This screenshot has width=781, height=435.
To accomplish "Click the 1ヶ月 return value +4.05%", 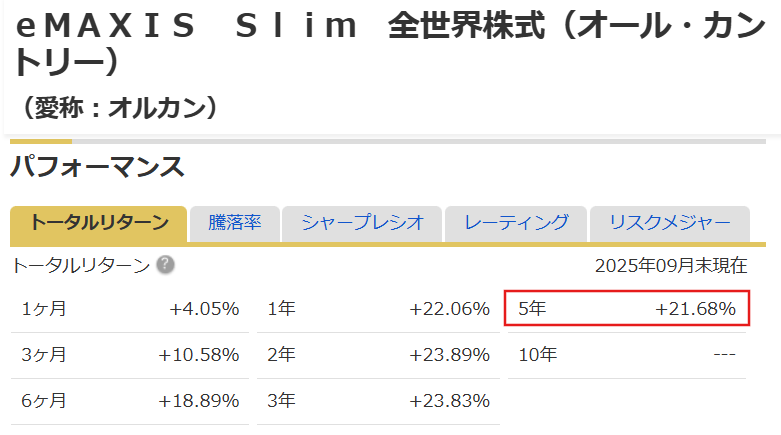I will [204, 309].
